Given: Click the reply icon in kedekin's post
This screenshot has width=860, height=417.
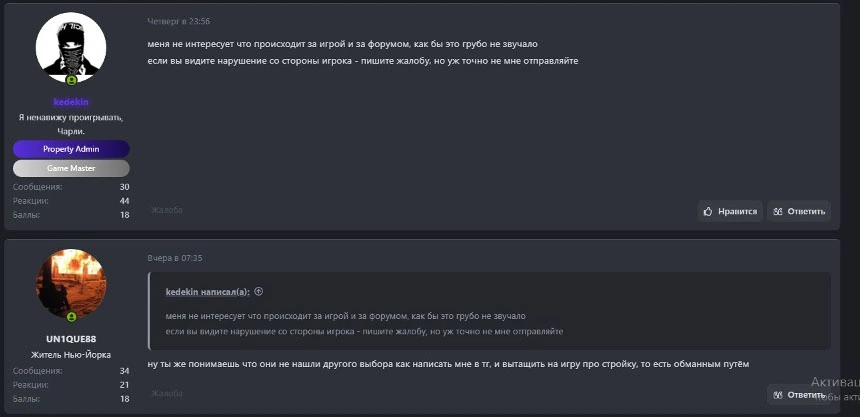Looking at the screenshot, I should pos(778,211).
